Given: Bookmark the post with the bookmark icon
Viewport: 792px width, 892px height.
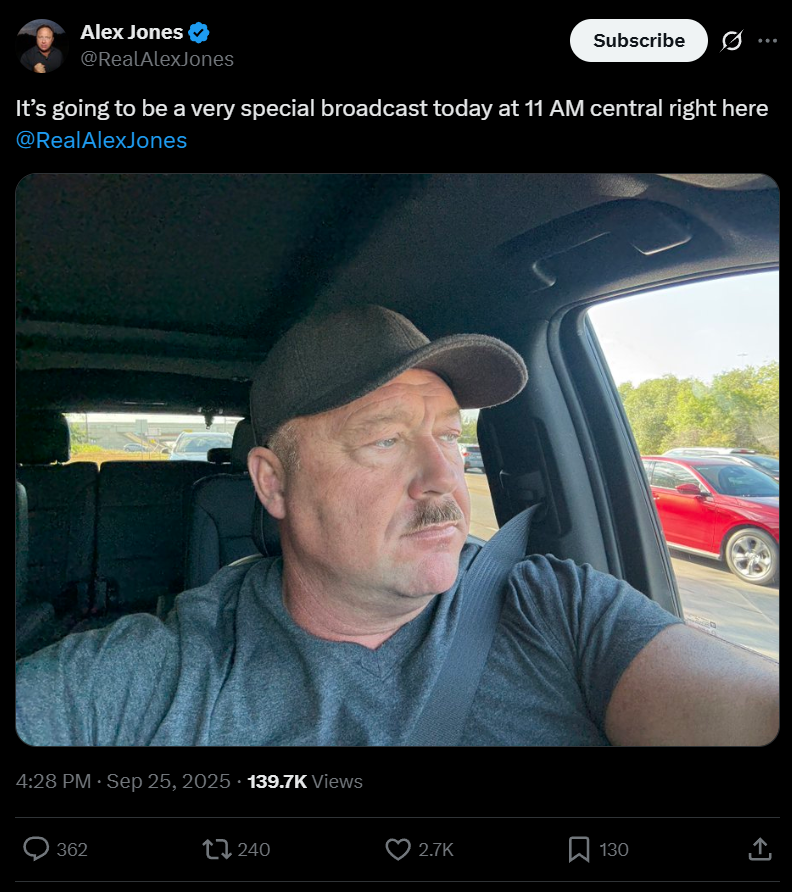Looking at the screenshot, I should coord(578,849).
